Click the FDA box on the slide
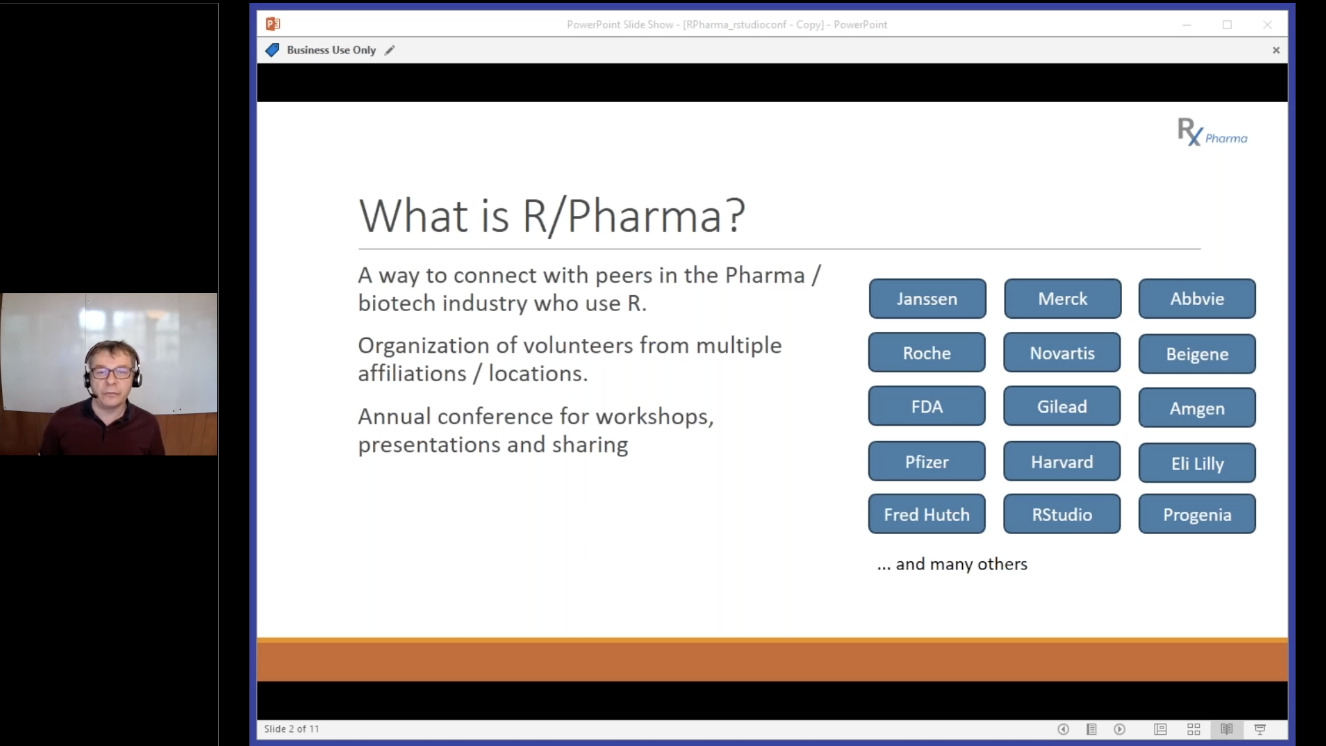Viewport: 1326px width, 746px height. pos(927,406)
